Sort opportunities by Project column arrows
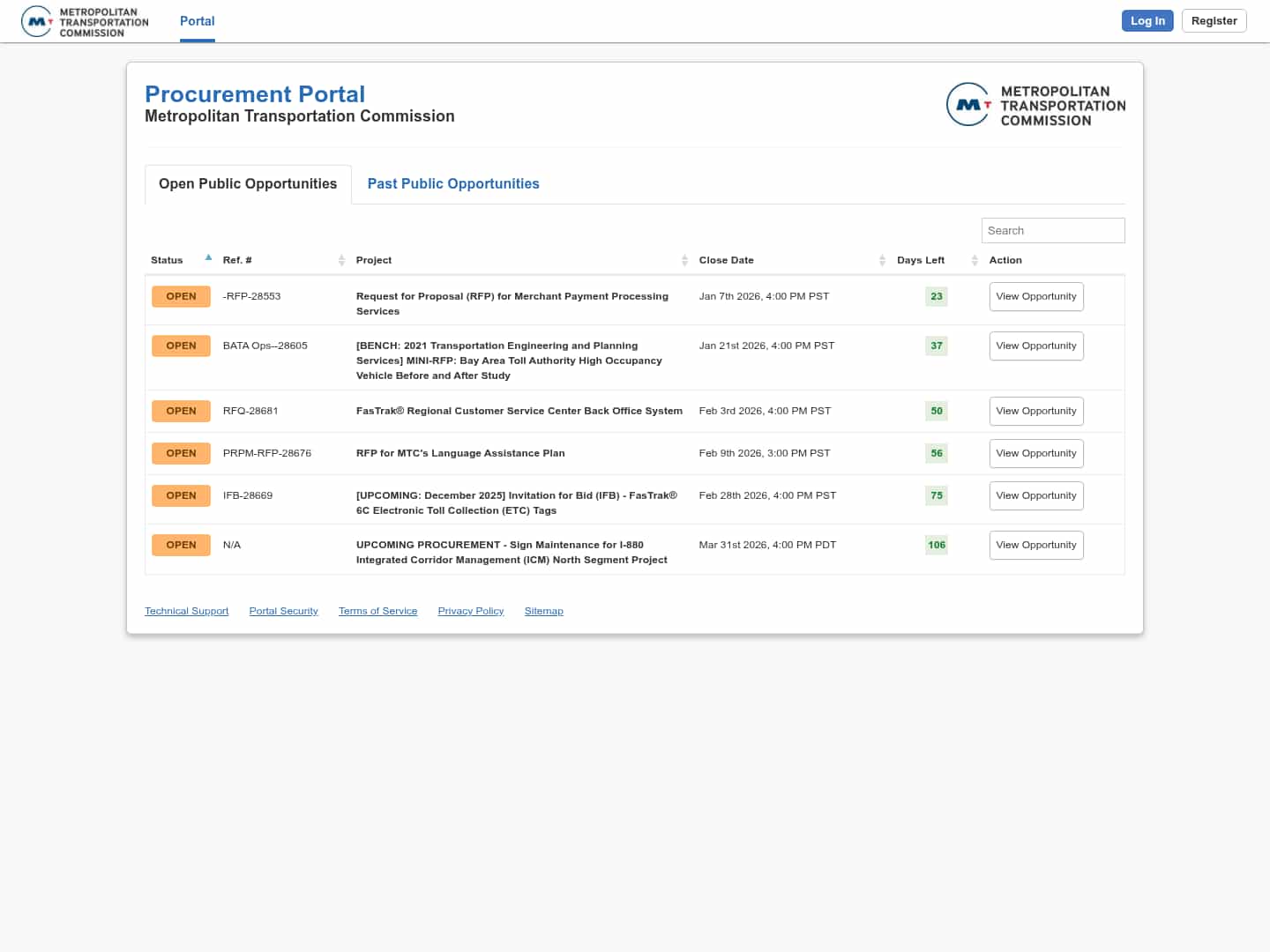The width and height of the screenshot is (1270, 952). [684, 260]
